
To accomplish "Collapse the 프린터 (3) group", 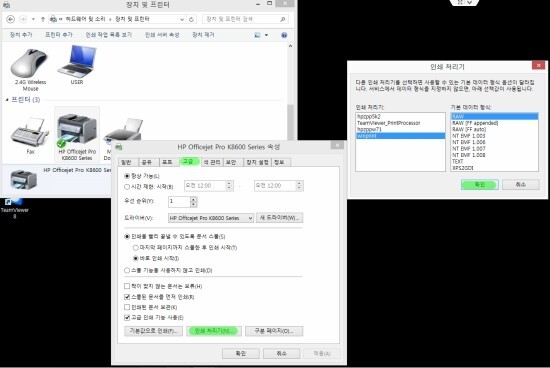I will tap(7, 100).
